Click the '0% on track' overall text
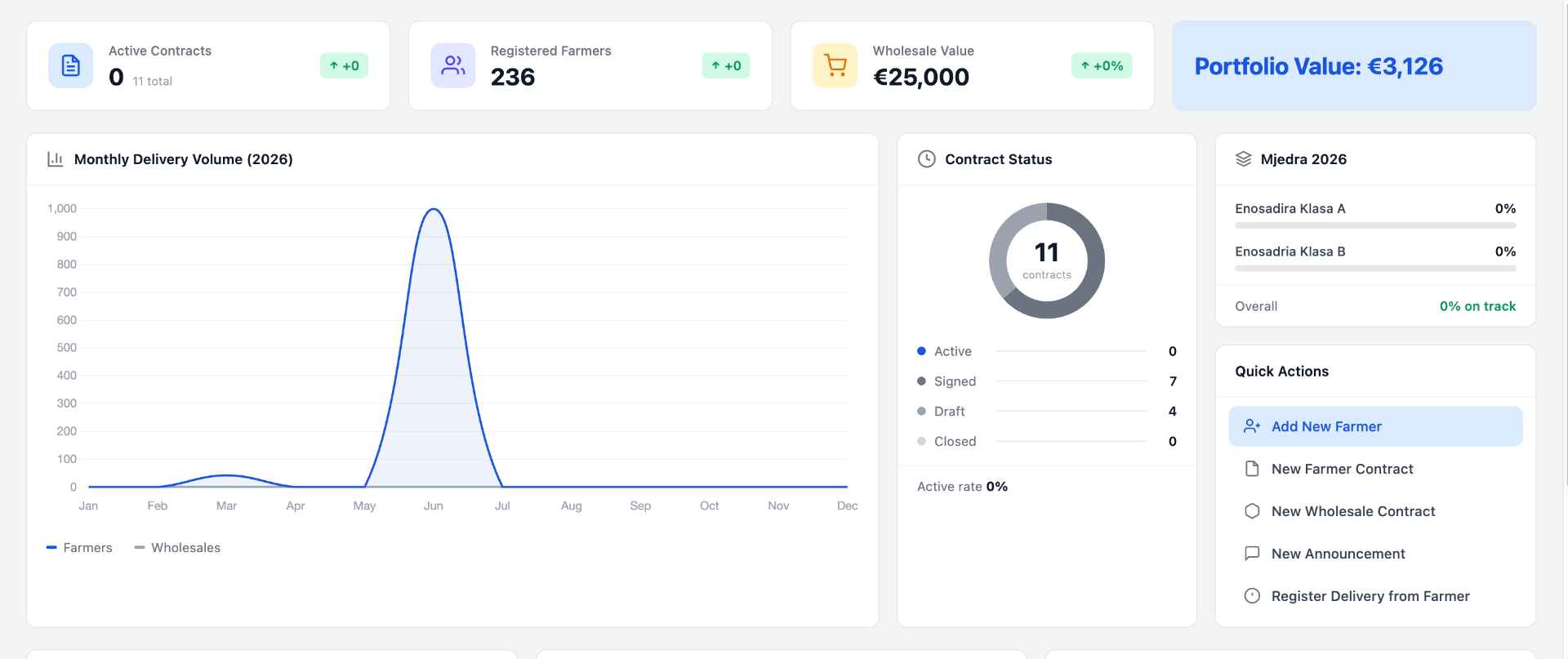 (1477, 306)
